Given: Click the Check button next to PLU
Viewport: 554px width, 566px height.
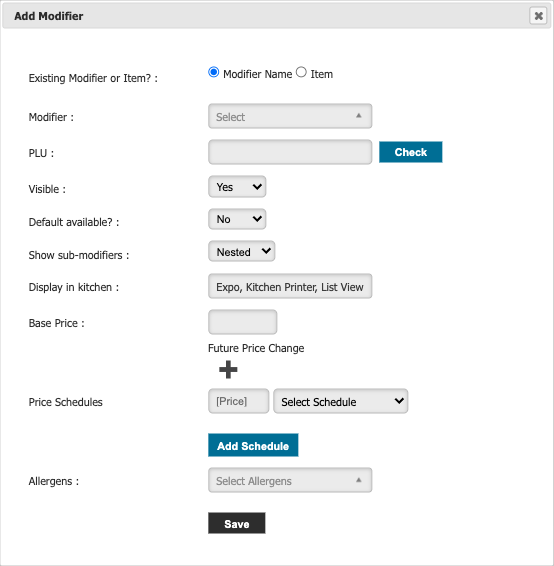Looking at the screenshot, I should pyautogui.click(x=410, y=152).
